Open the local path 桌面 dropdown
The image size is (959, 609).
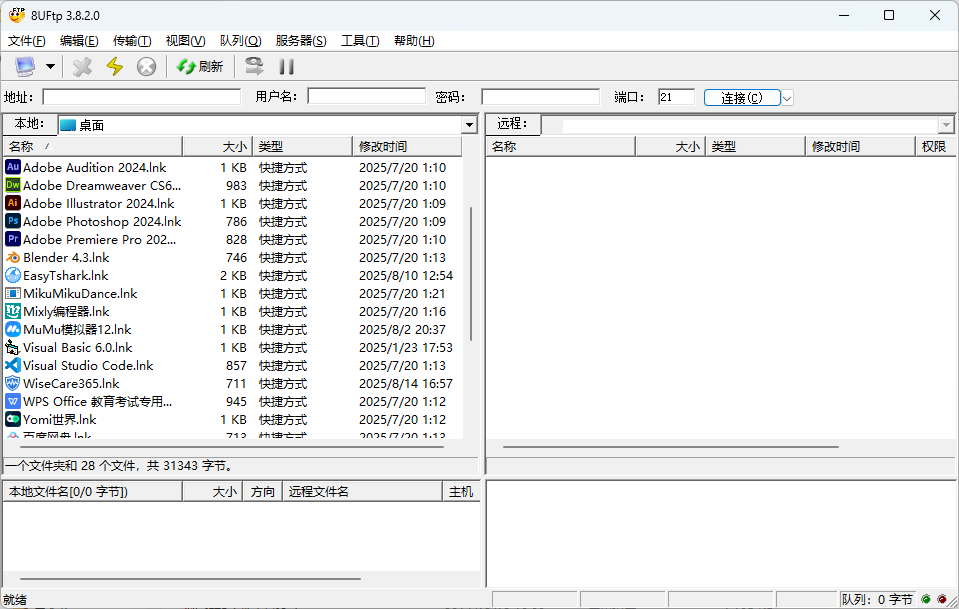click(469, 125)
